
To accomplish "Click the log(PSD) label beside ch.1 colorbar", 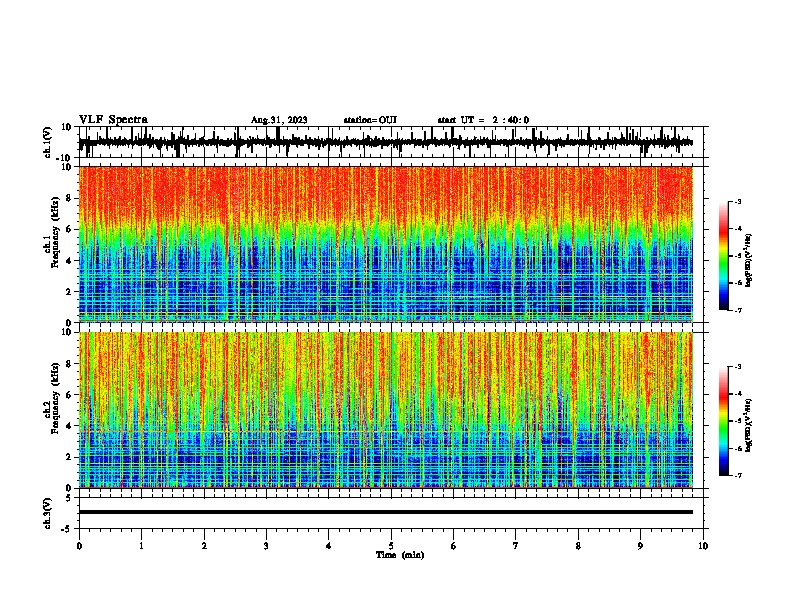I will pyautogui.click(x=748, y=260).
